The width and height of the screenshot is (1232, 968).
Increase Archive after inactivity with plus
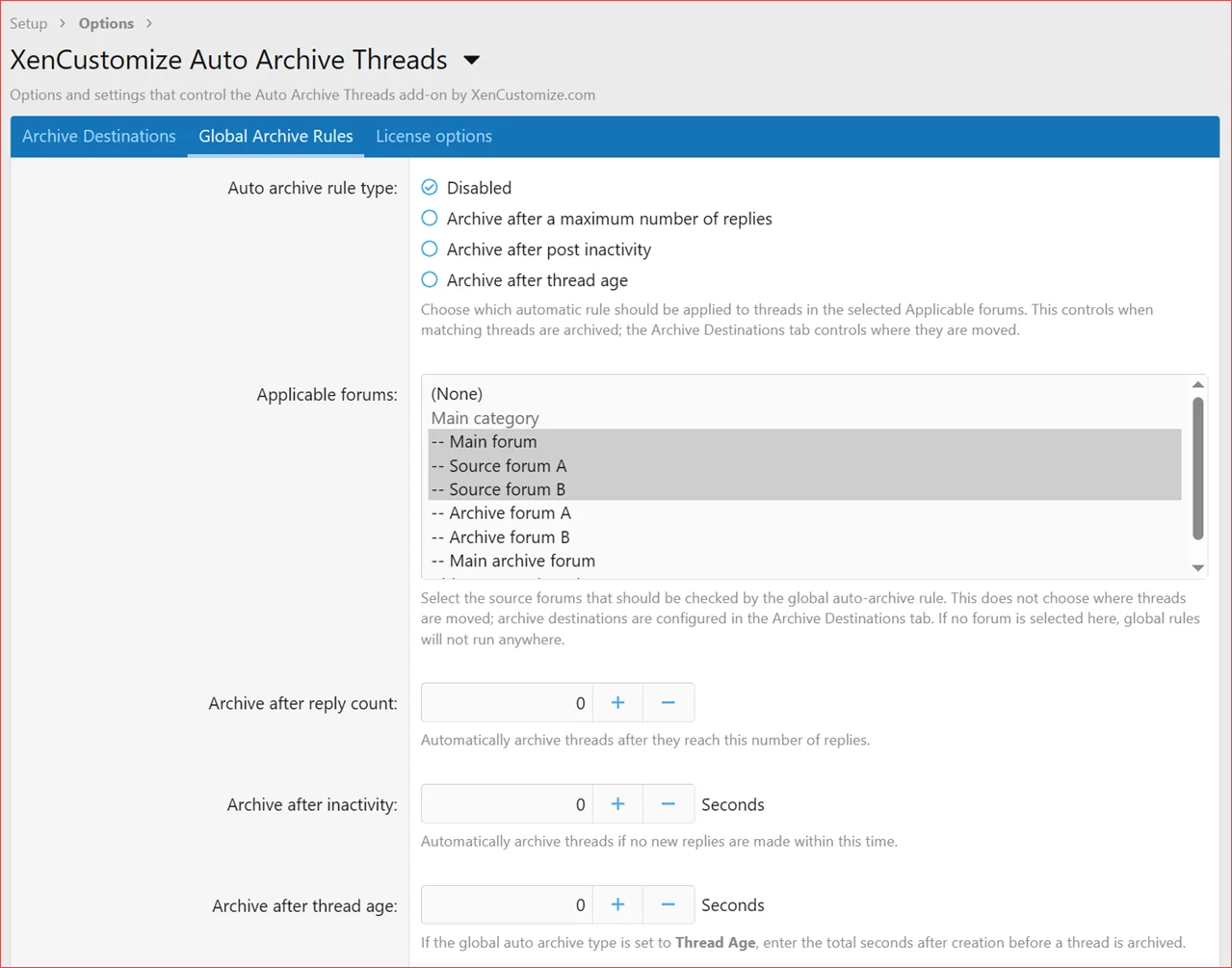(617, 804)
